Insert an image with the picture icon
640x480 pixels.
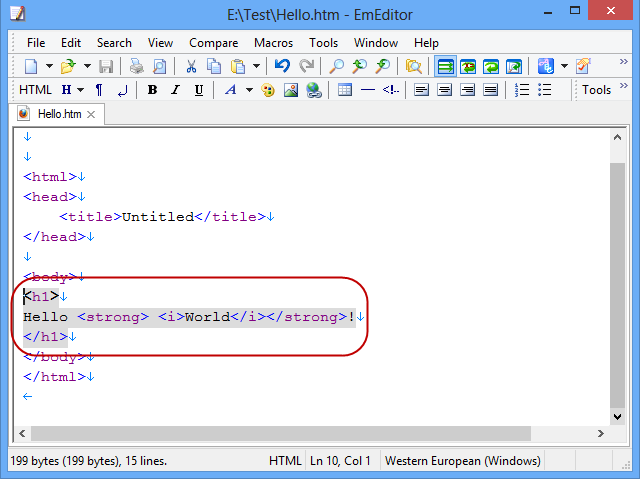(x=290, y=90)
